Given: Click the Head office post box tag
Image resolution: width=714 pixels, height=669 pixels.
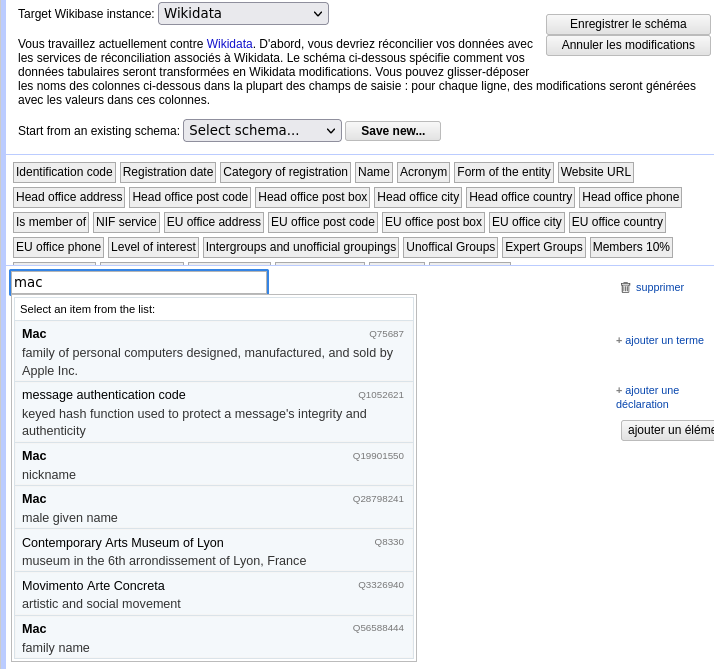Looking at the screenshot, I should click(312, 197).
